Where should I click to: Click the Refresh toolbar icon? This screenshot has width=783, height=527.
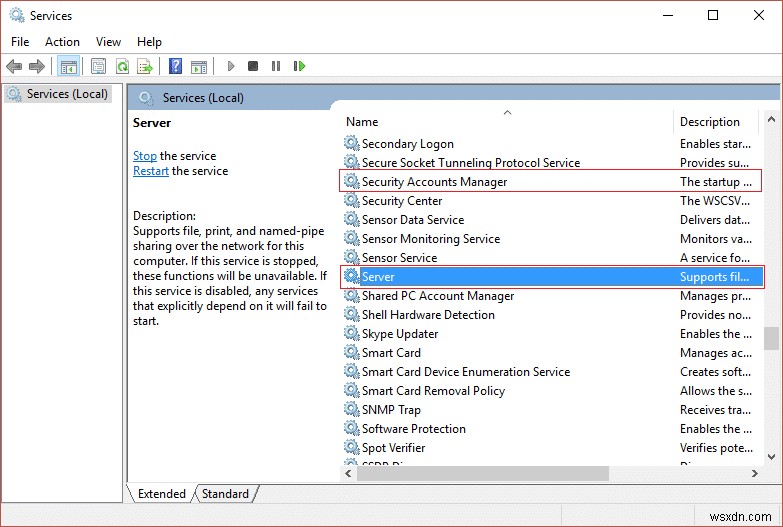[122, 66]
